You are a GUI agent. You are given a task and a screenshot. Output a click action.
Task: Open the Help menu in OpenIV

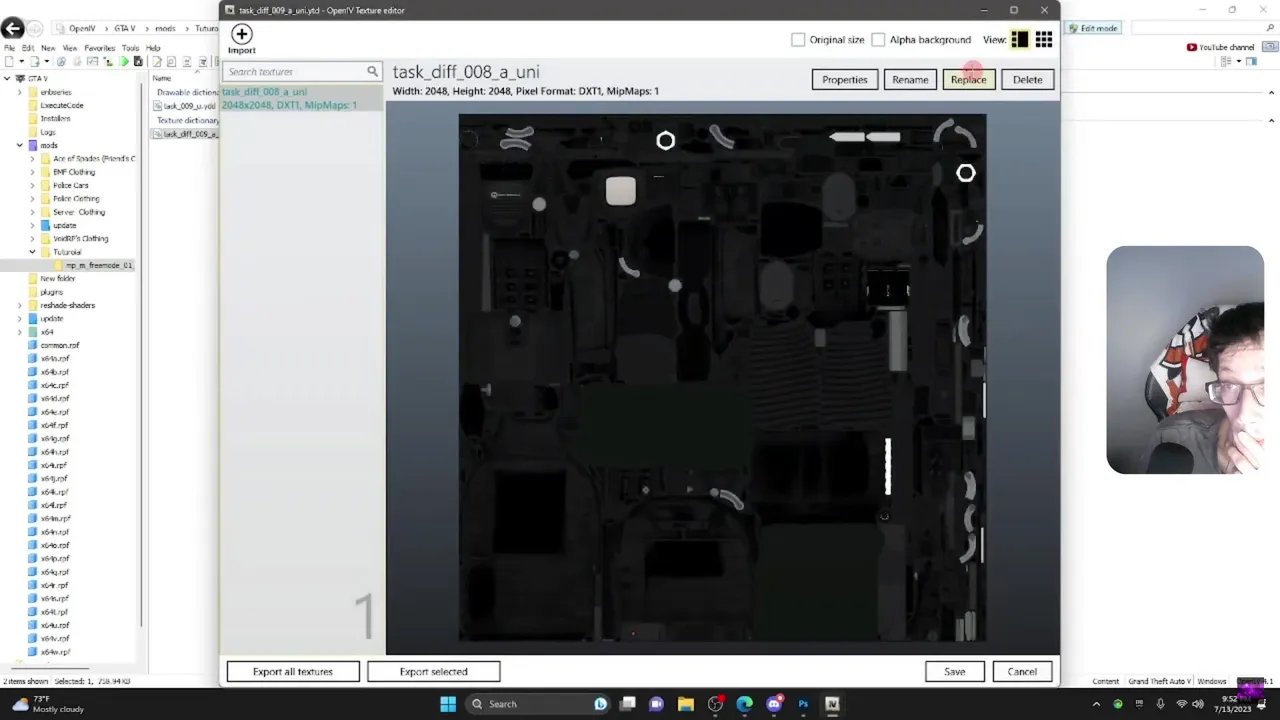[153, 48]
